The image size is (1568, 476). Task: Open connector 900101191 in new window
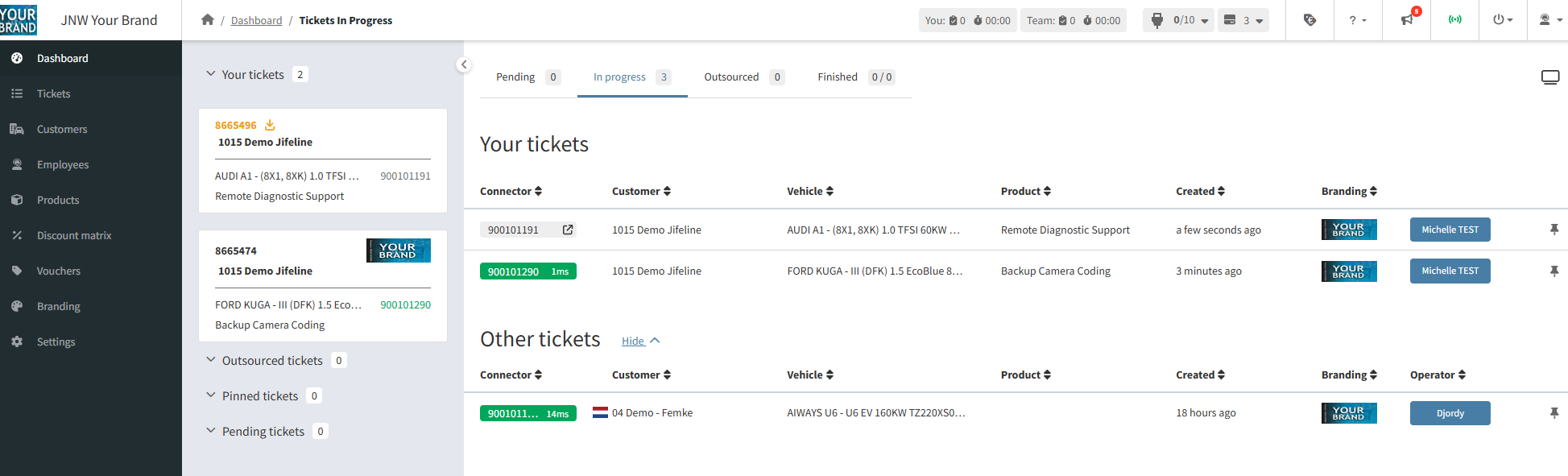[568, 230]
